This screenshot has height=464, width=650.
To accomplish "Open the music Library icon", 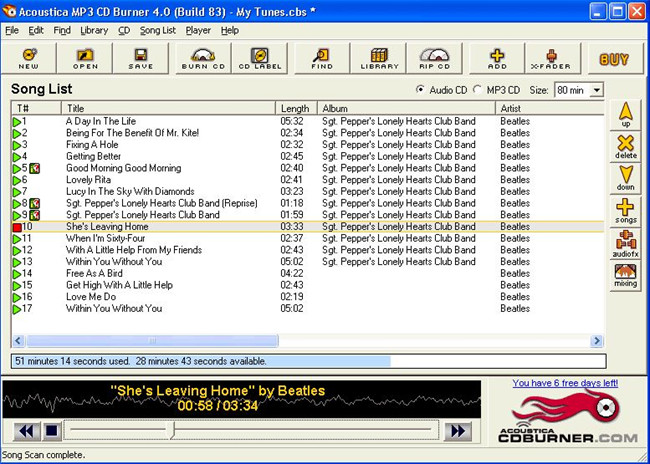I will pyautogui.click(x=379, y=58).
